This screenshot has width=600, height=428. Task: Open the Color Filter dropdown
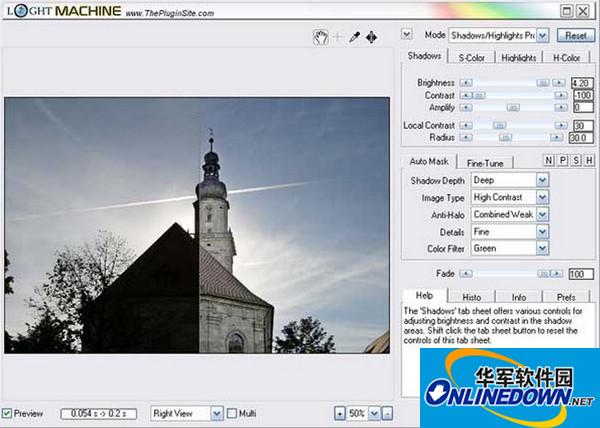tap(543, 248)
